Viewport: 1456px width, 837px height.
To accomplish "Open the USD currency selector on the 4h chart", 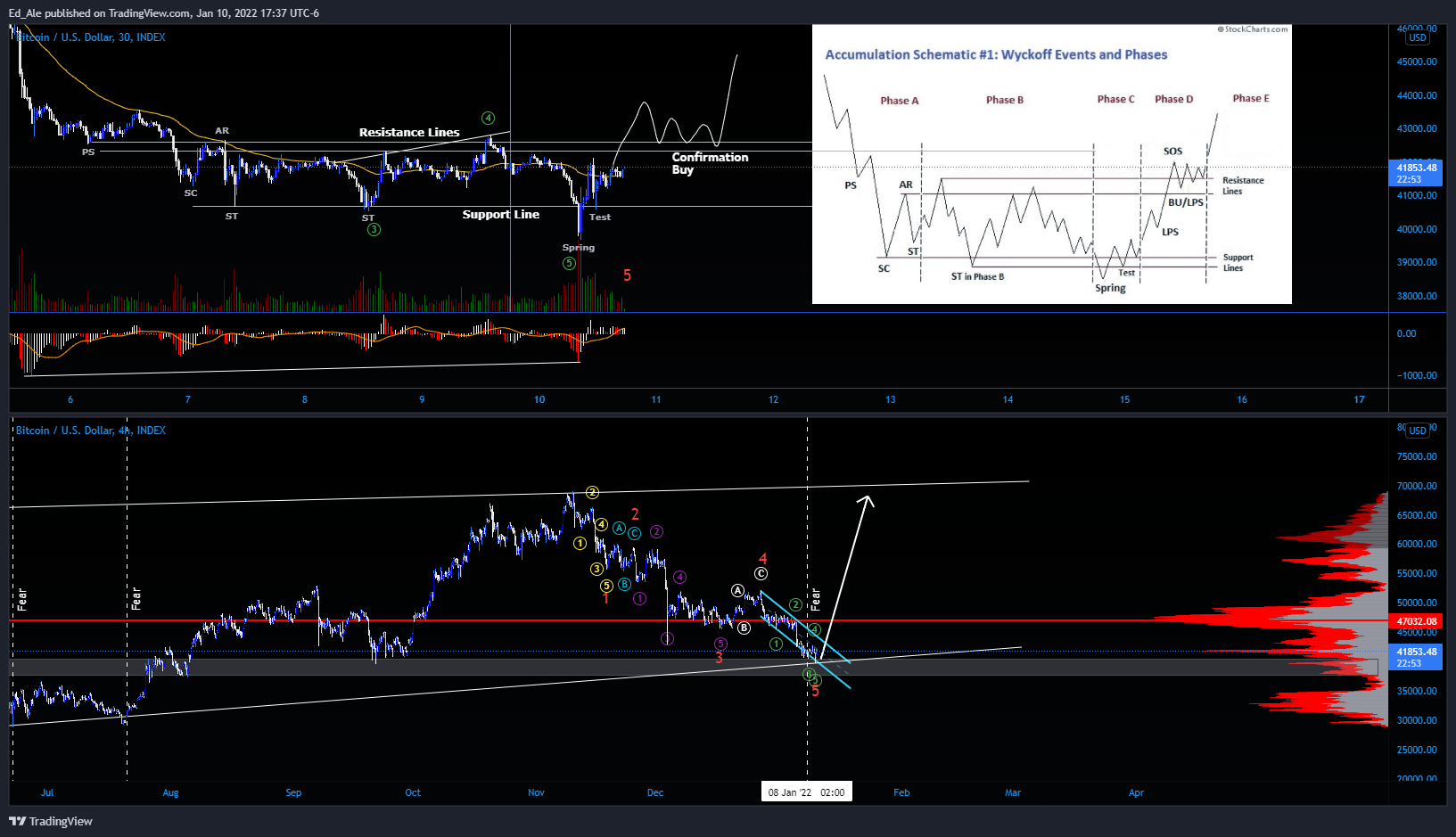I will 1418,431.
